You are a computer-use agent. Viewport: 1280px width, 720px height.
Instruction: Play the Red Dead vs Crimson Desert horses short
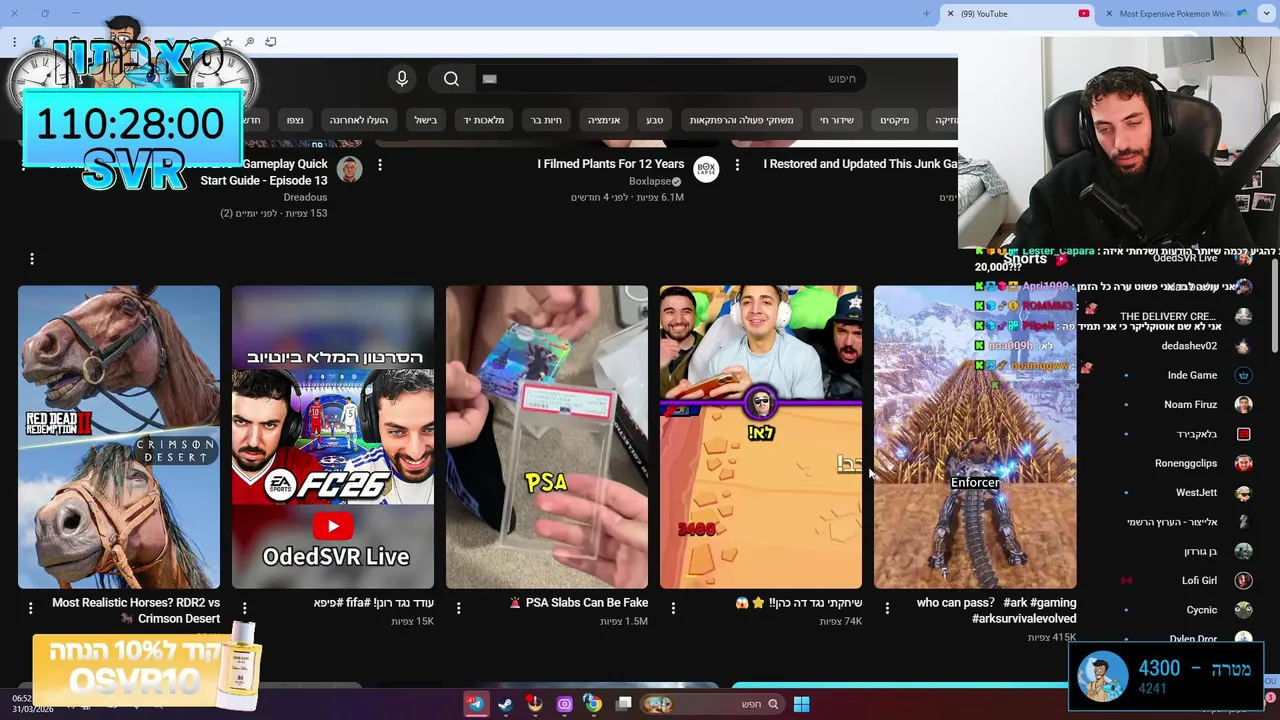coord(119,437)
